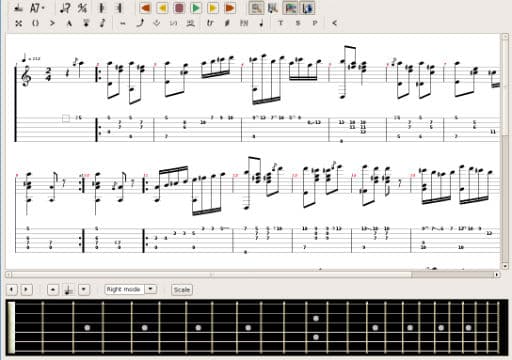Screen dimensions: 512x360
Task: Go to the next measure with the yellow arrow
Action: pyautogui.click(x=213, y=8)
